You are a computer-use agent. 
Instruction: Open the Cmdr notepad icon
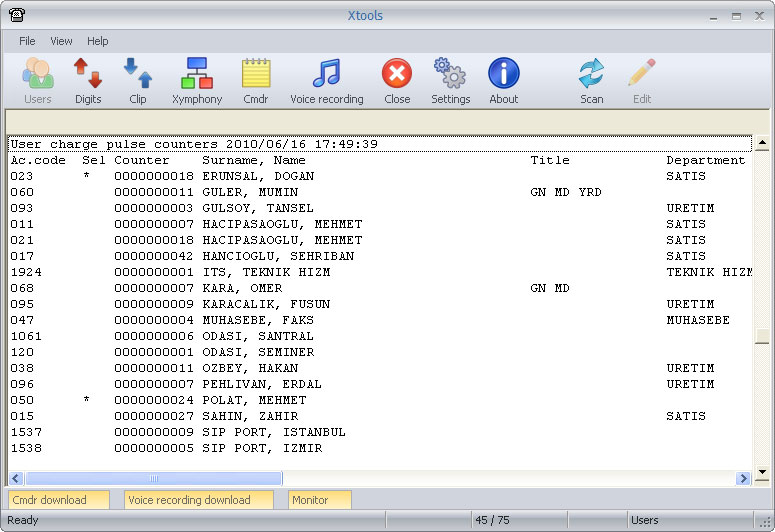pos(256,80)
